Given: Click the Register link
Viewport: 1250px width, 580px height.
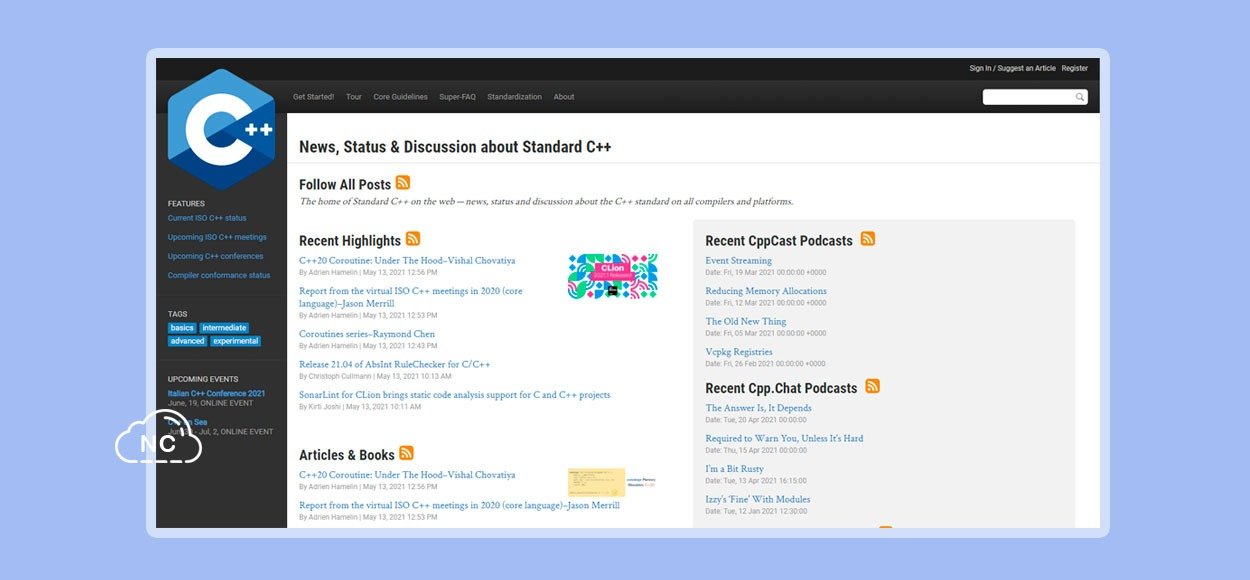Looking at the screenshot, I should [x=1075, y=69].
